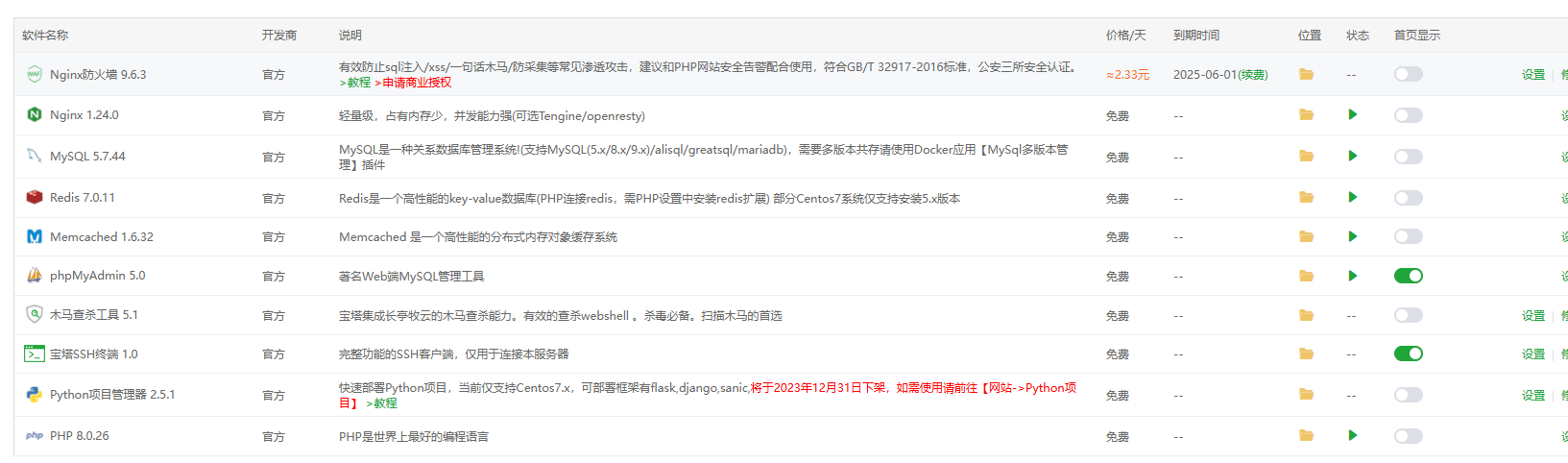Click the 软件名称 column header
This screenshot has width=1568, height=463.
(45, 35)
